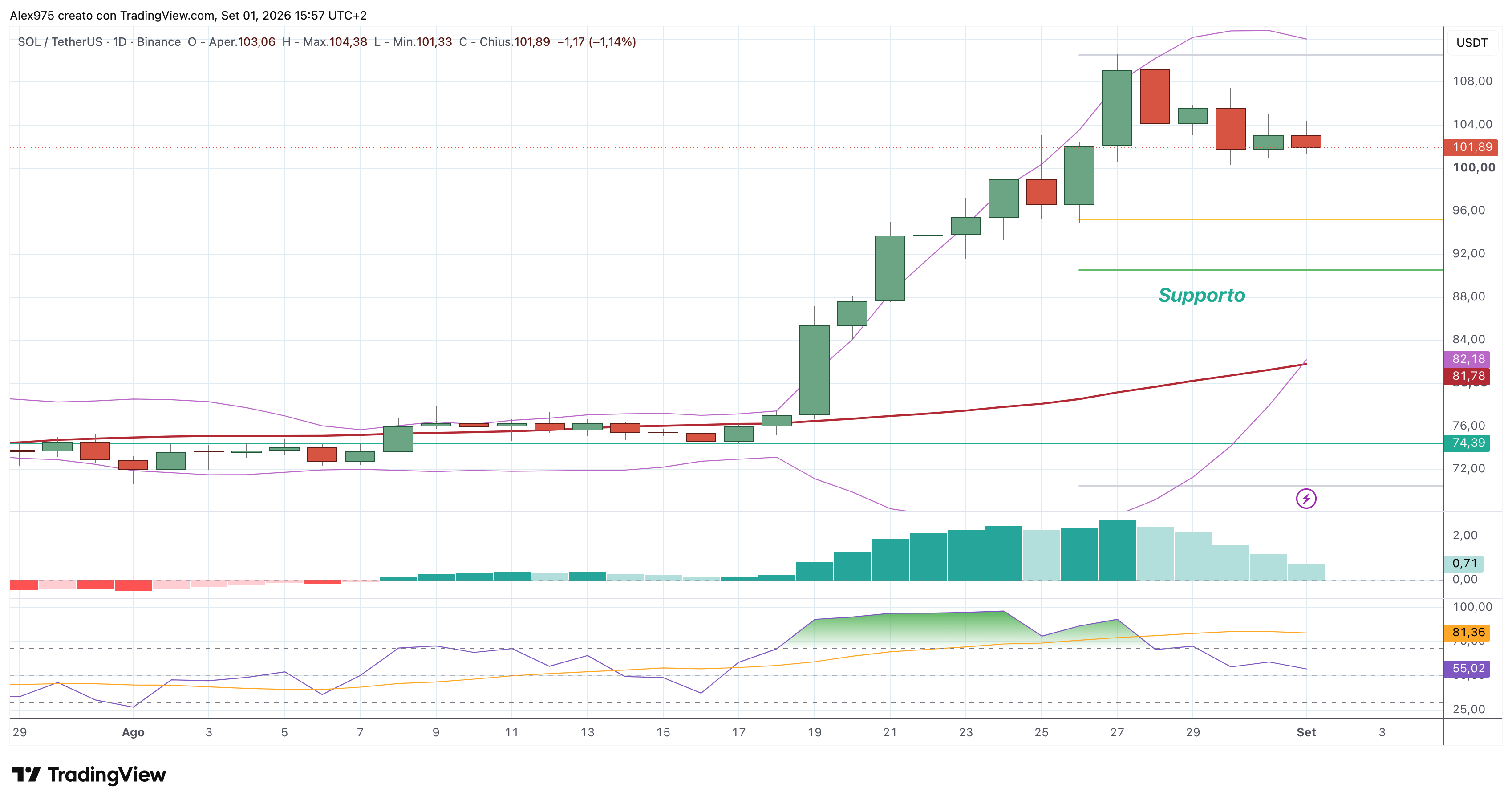The width and height of the screenshot is (1512, 804).
Task: Click the short green line above Supporto
Action: [1261, 271]
